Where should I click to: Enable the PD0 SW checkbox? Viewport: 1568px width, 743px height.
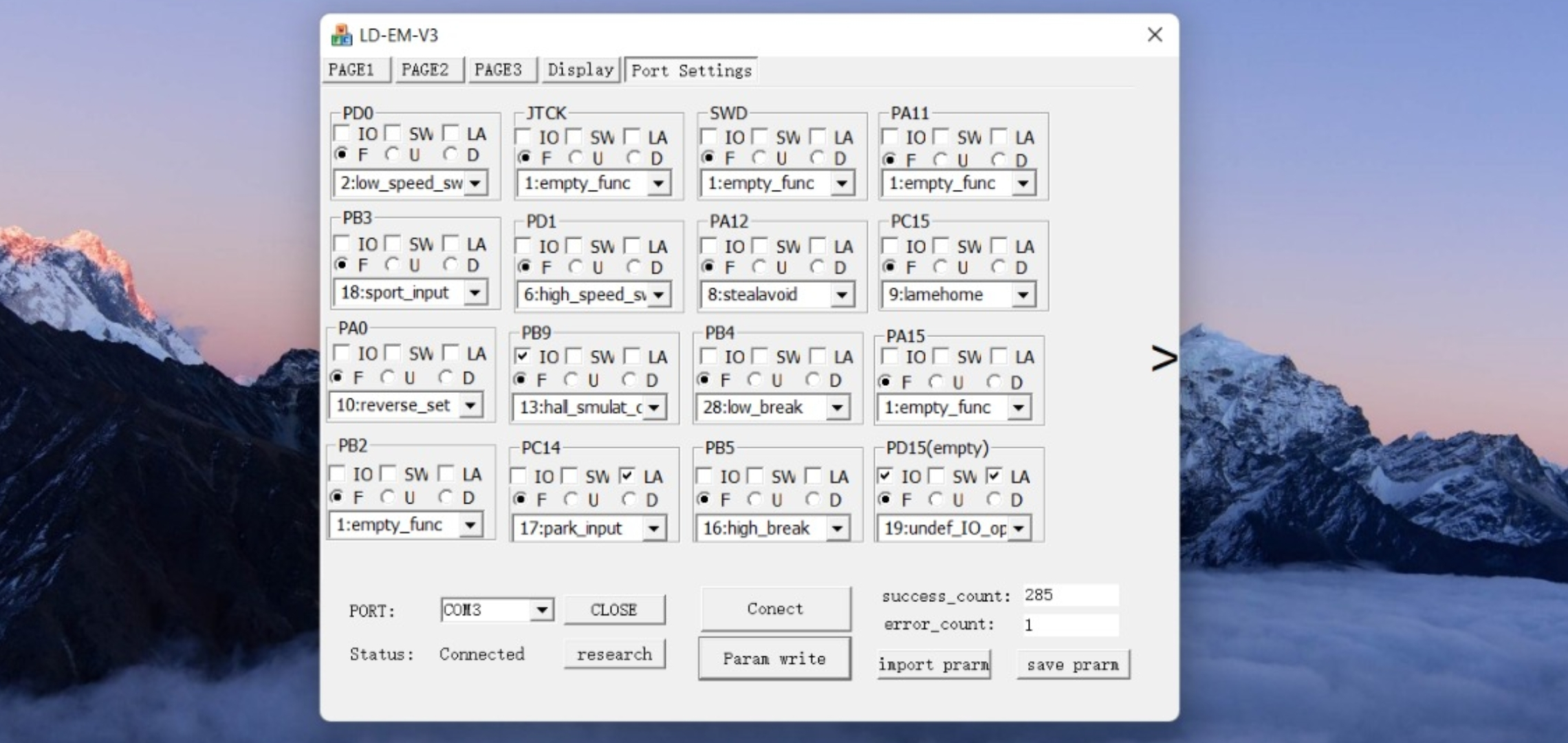[x=393, y=133]
